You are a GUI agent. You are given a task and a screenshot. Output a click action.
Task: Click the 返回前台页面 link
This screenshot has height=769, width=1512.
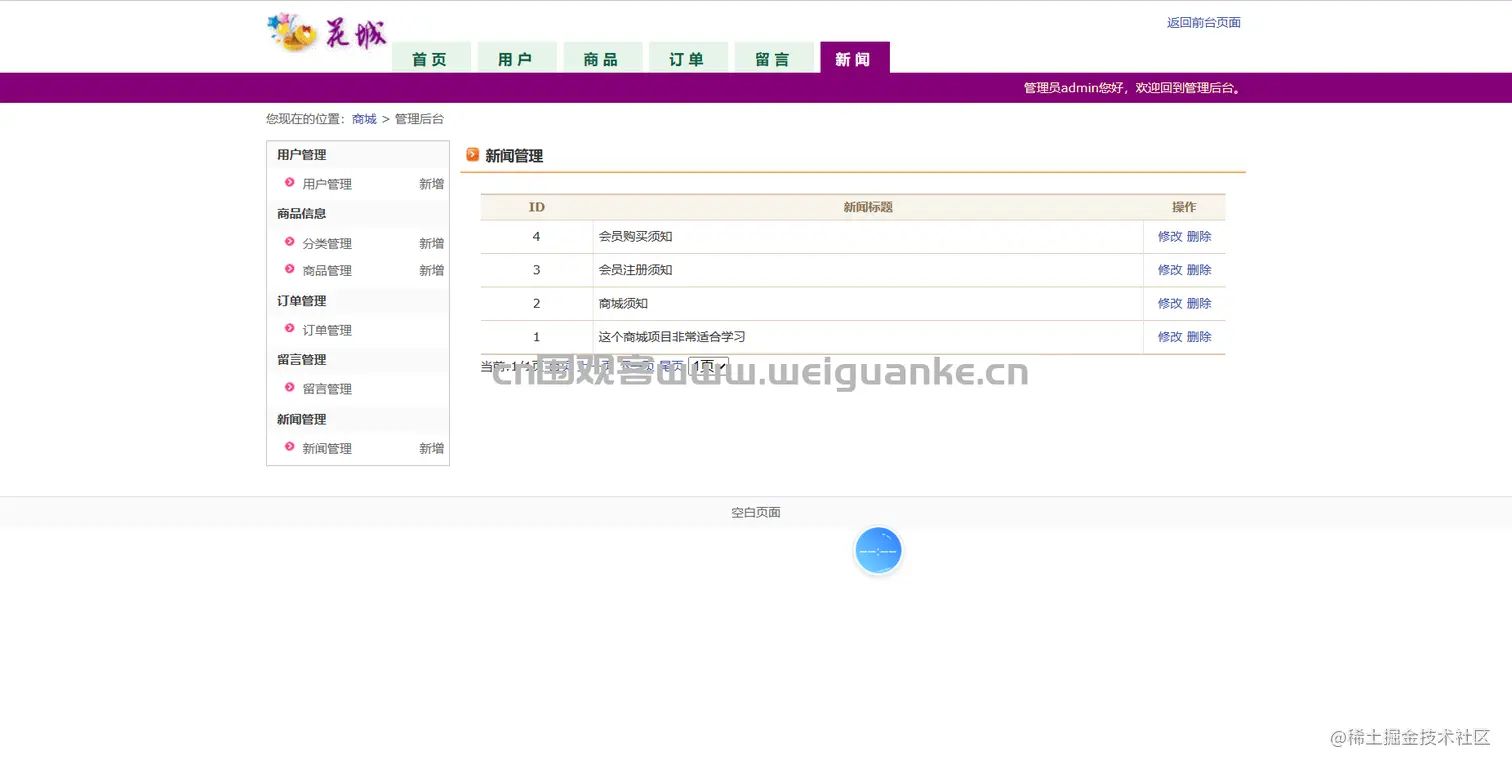[x=1204, y=22]
